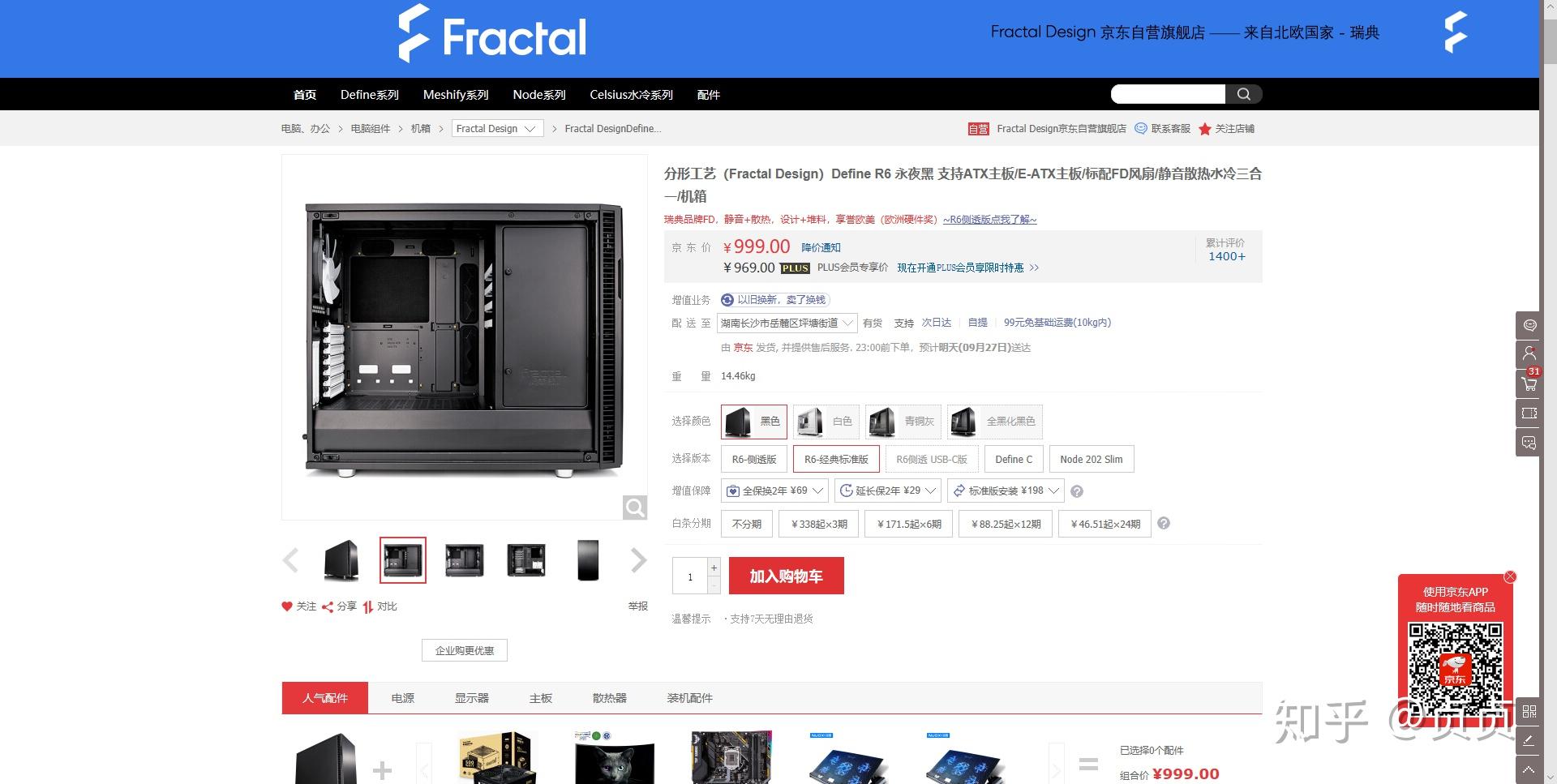This screenshot has width=1557, height=784.
Task: Increase quantity with plus stepper
Action: pos(714,567)
